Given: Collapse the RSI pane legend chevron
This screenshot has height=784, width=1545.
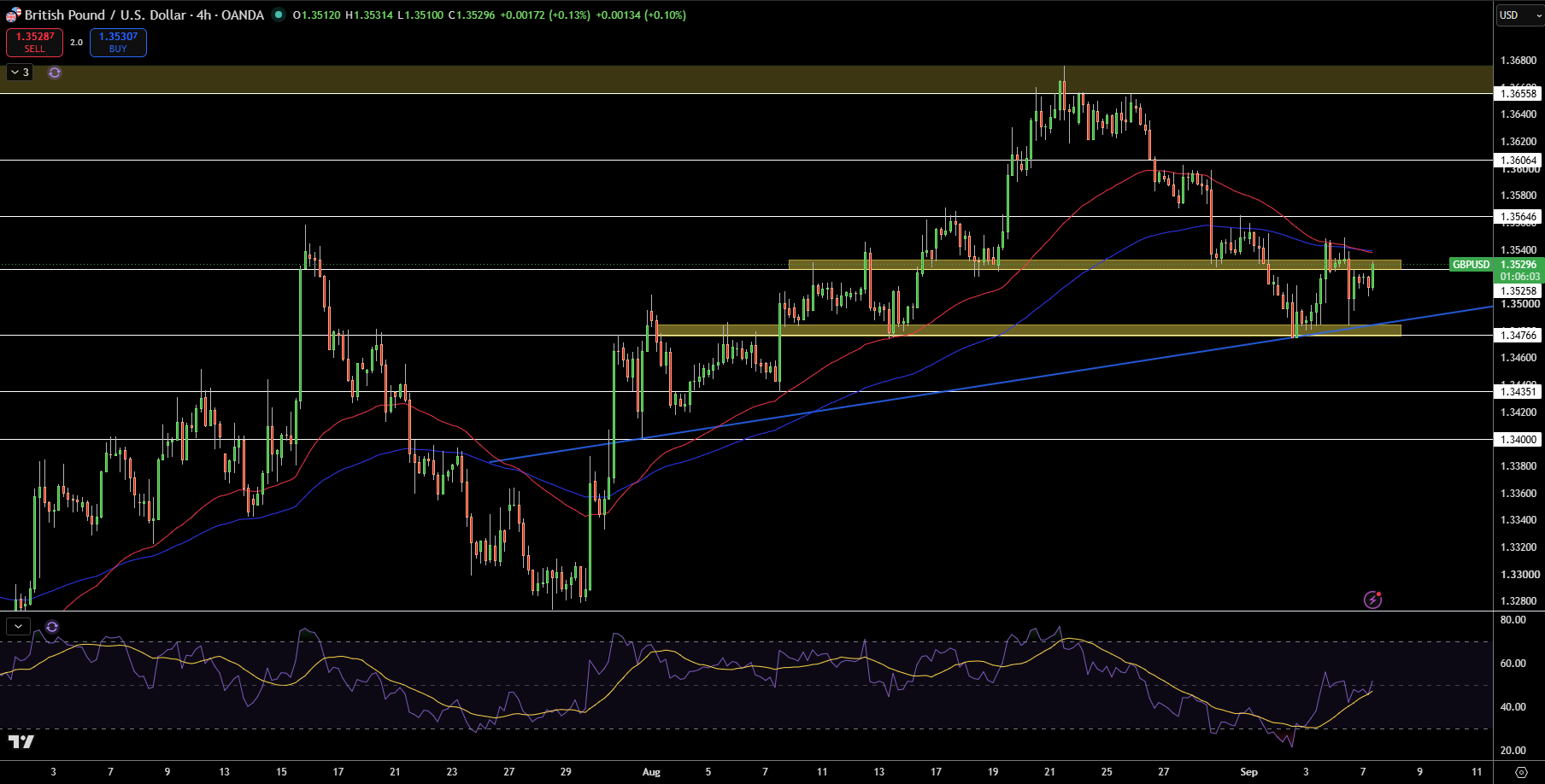Looking at the screenshot, I should [18, 627].
